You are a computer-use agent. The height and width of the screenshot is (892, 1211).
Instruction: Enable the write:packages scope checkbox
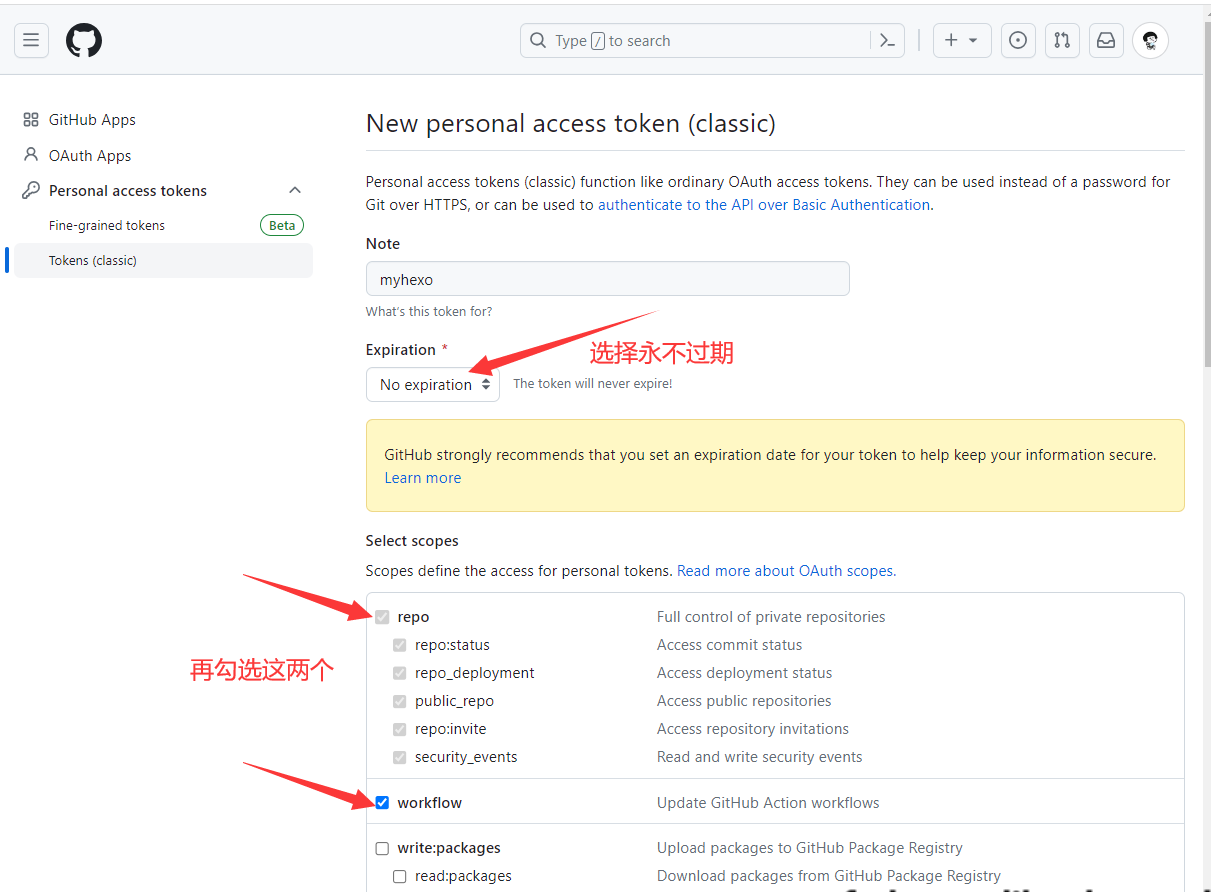click(382, 849)
